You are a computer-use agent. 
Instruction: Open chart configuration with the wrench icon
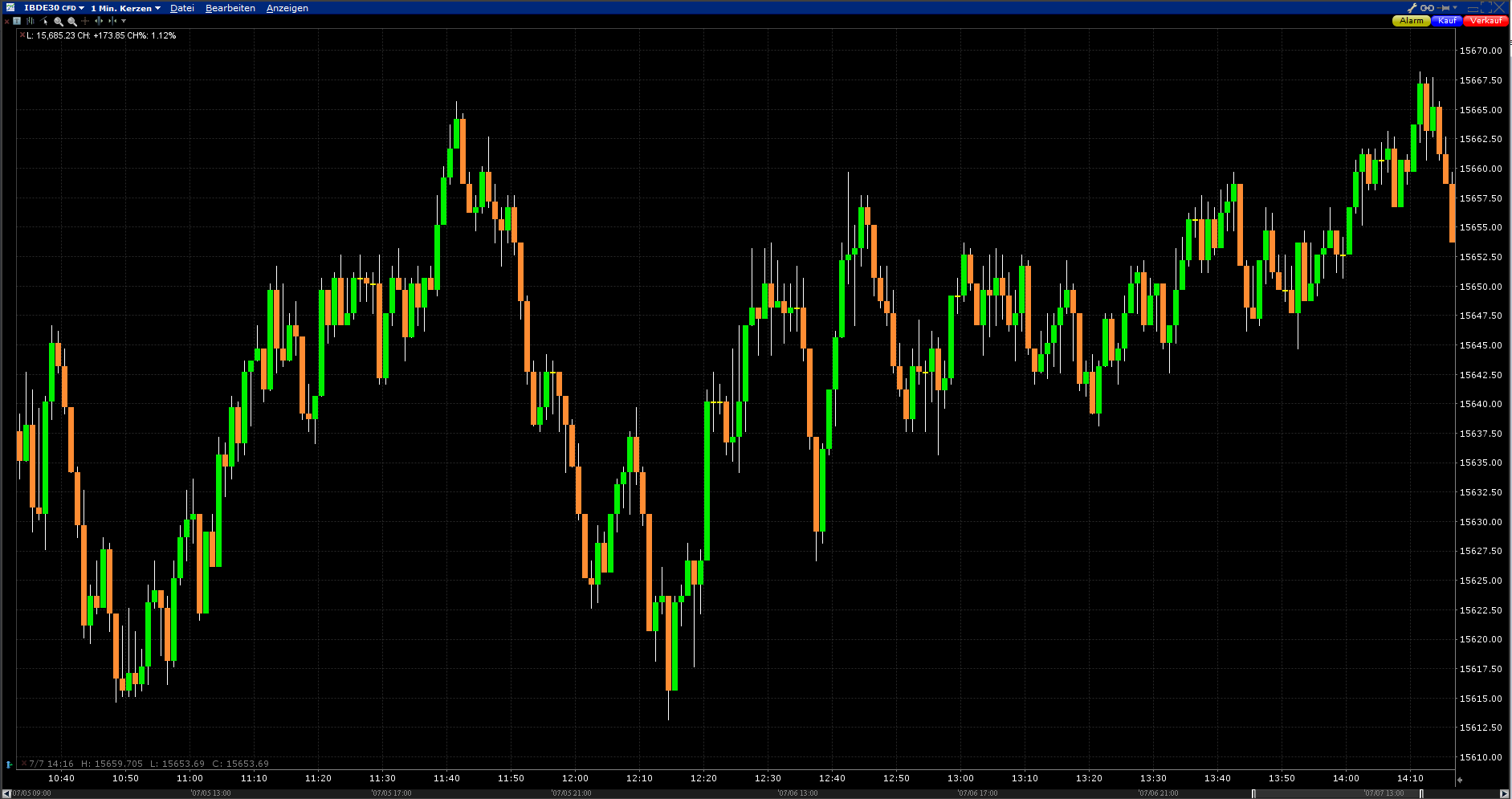[1412, 8]
